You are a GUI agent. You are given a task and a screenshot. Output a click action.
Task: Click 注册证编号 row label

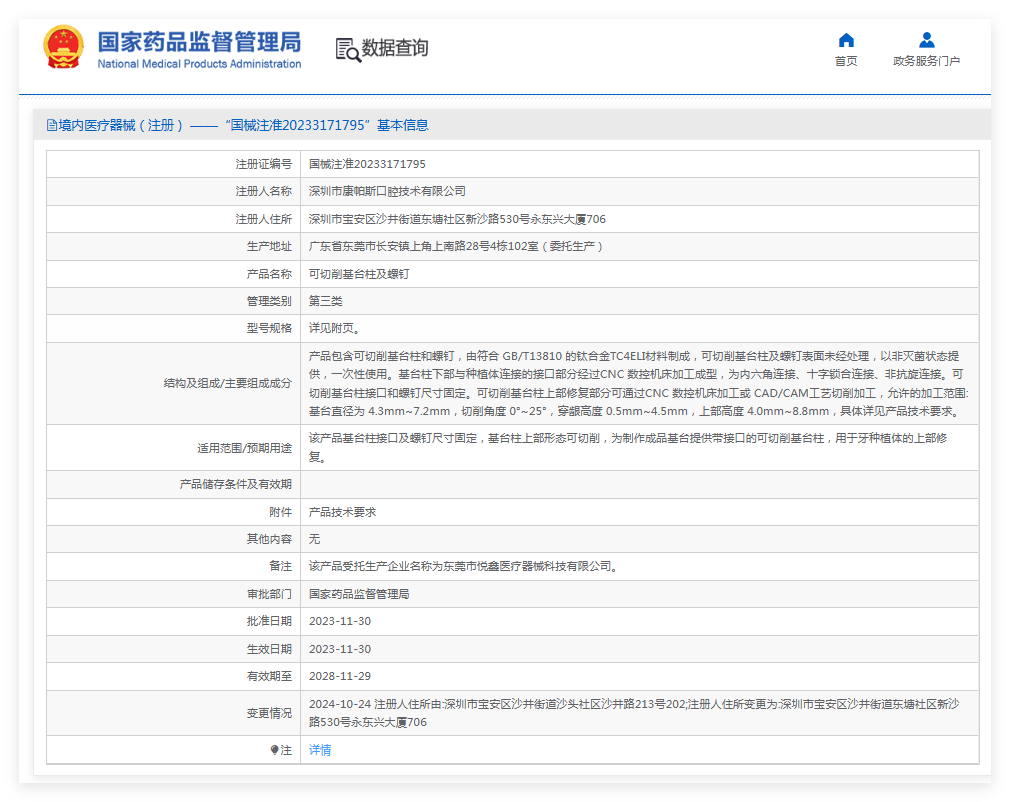pyautogui.click(x=263, y=164)
